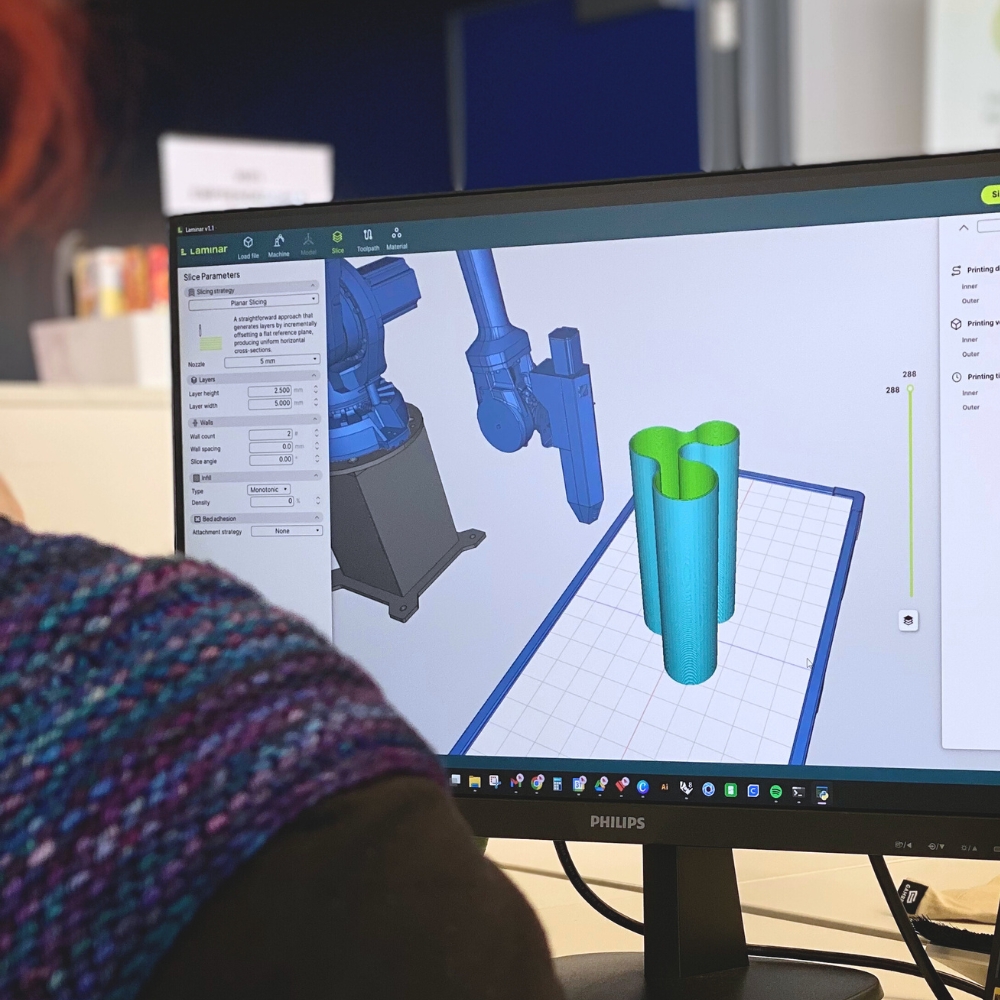Screen dimensions: 1000x1000
Task: Open the Material tab
Action: [396, 238]
